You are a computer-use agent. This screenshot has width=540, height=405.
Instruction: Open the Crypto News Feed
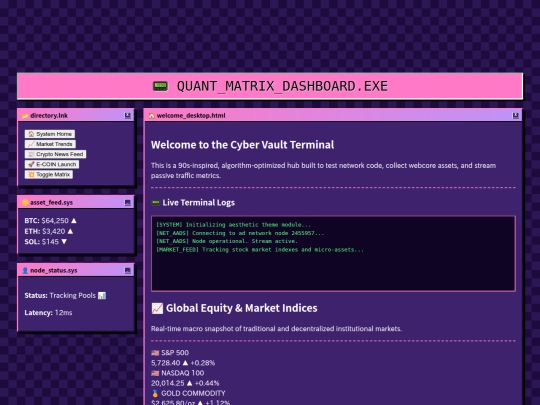[x=55, y=154]
